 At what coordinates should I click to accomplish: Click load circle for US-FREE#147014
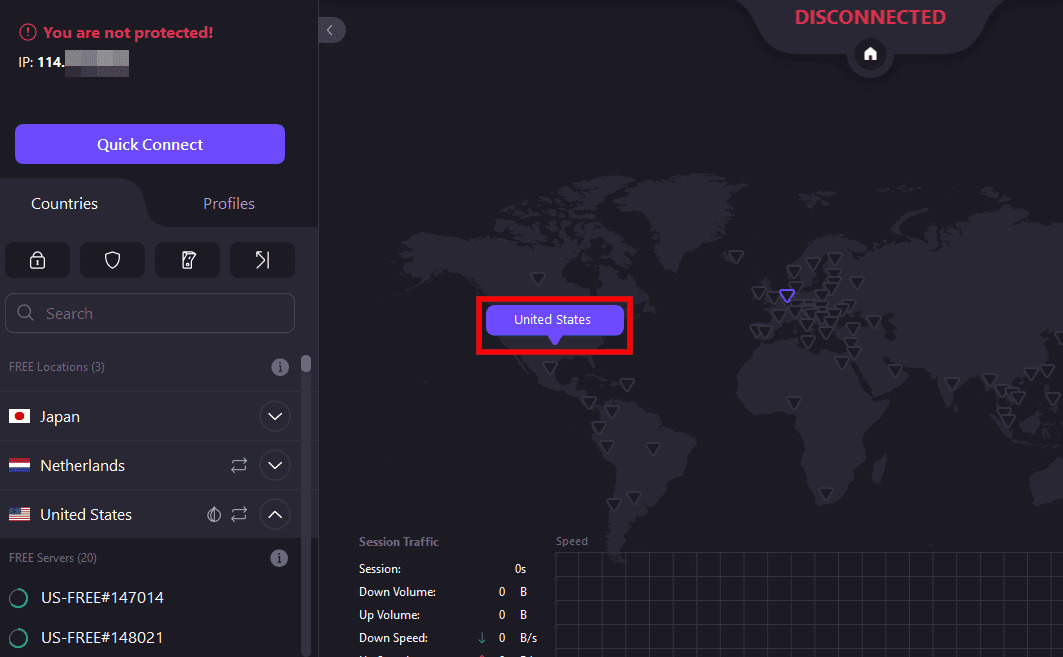pyautogui.click(x=19, y=598)
